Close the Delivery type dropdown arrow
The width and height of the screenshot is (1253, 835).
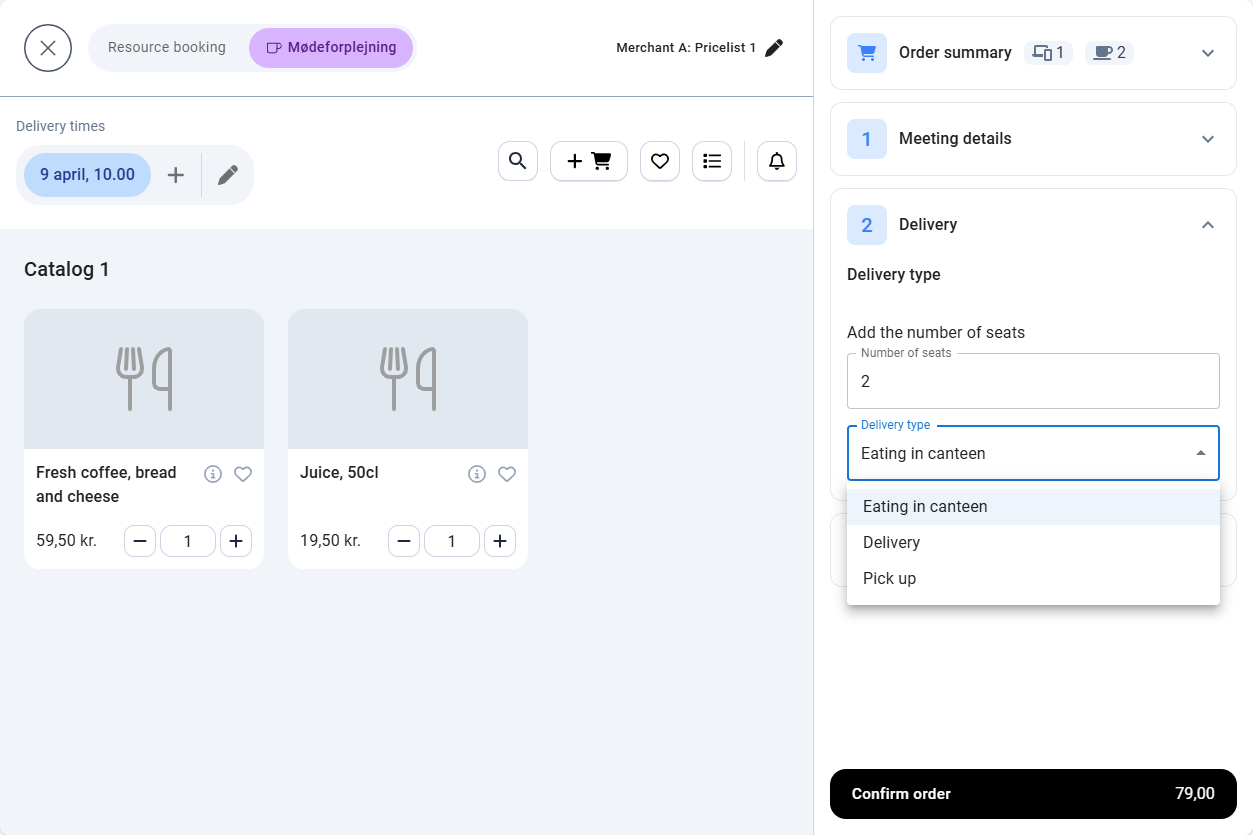tap(1200, 453)
